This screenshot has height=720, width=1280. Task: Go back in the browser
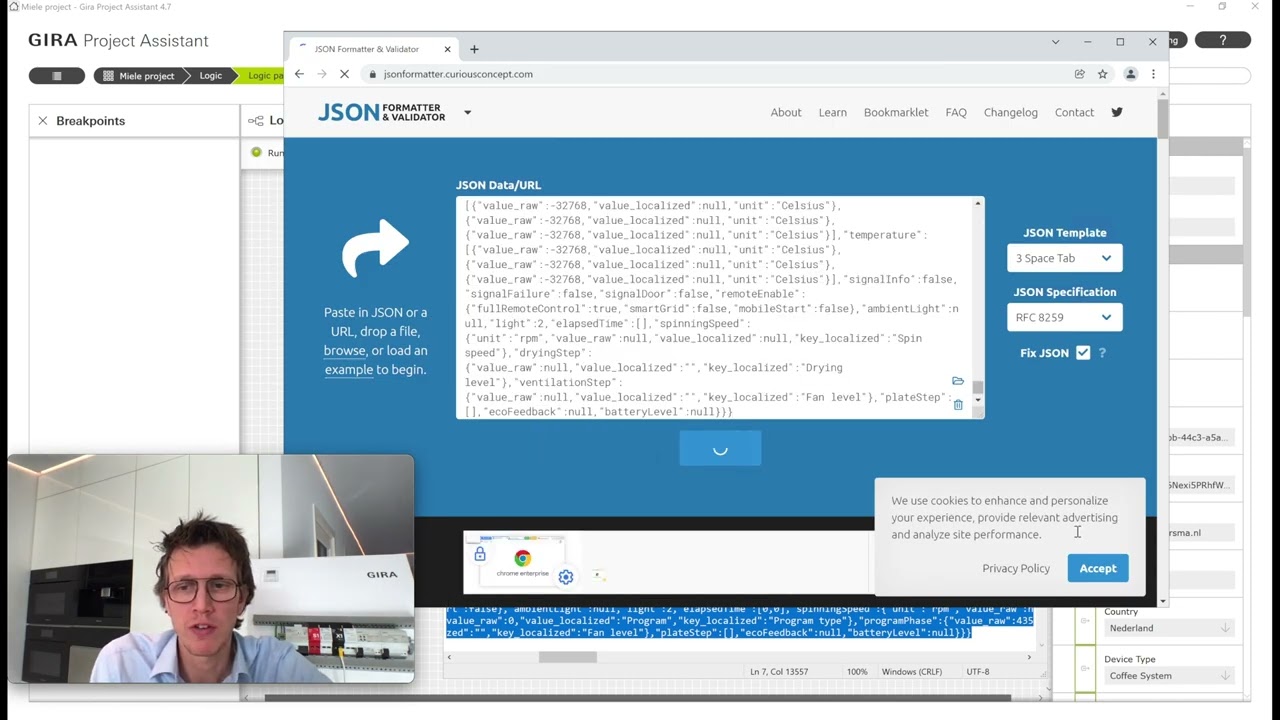(x=299, y=74)
